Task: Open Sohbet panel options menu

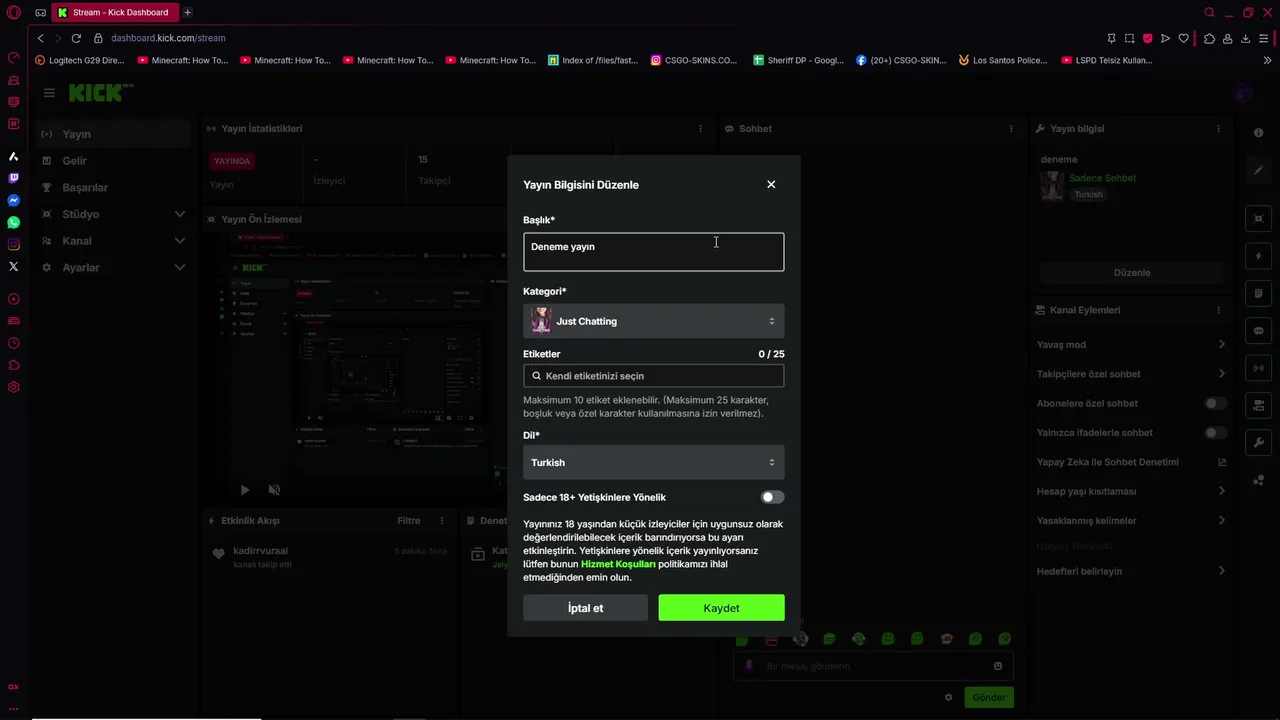Action: tap(1011, 129)
